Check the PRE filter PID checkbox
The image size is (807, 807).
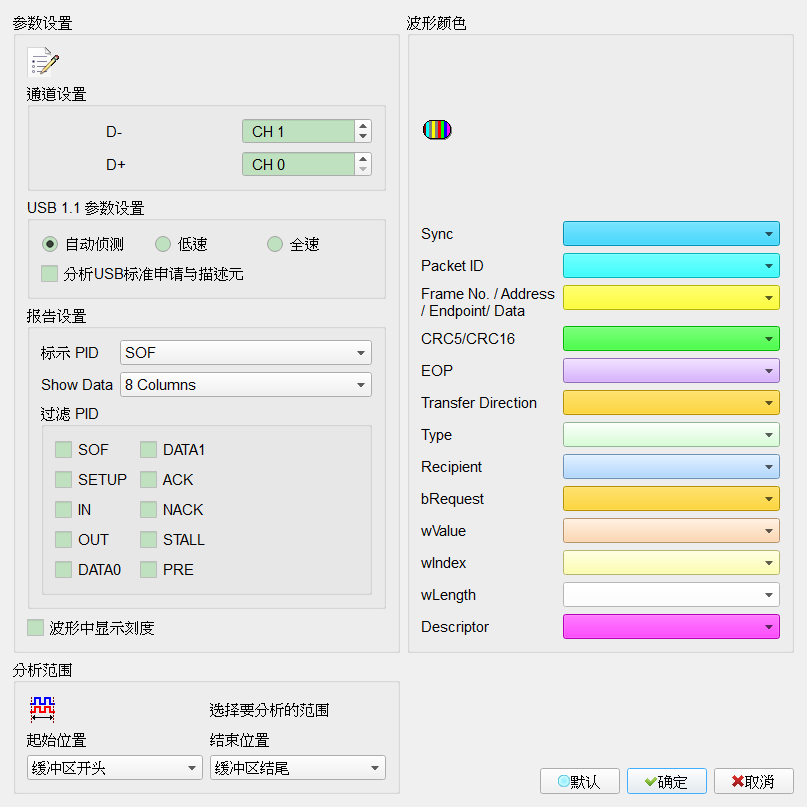(x=148, y=570)
